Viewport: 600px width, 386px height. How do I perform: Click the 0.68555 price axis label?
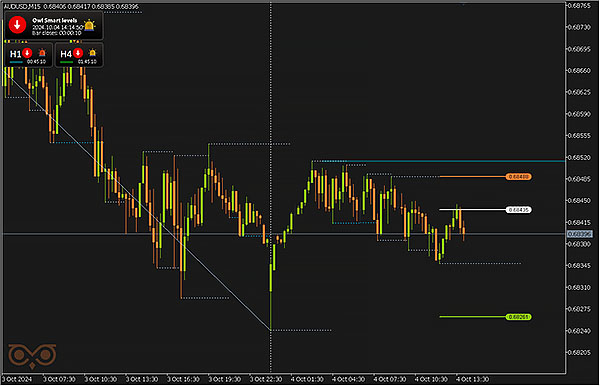pos(579,135)
